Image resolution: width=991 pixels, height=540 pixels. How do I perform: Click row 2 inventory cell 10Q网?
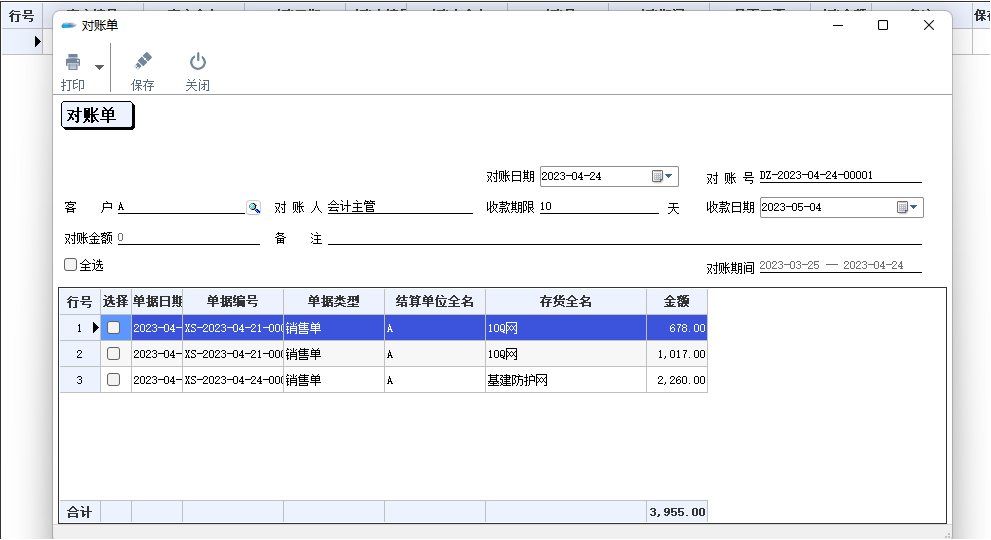click(566, 353)
